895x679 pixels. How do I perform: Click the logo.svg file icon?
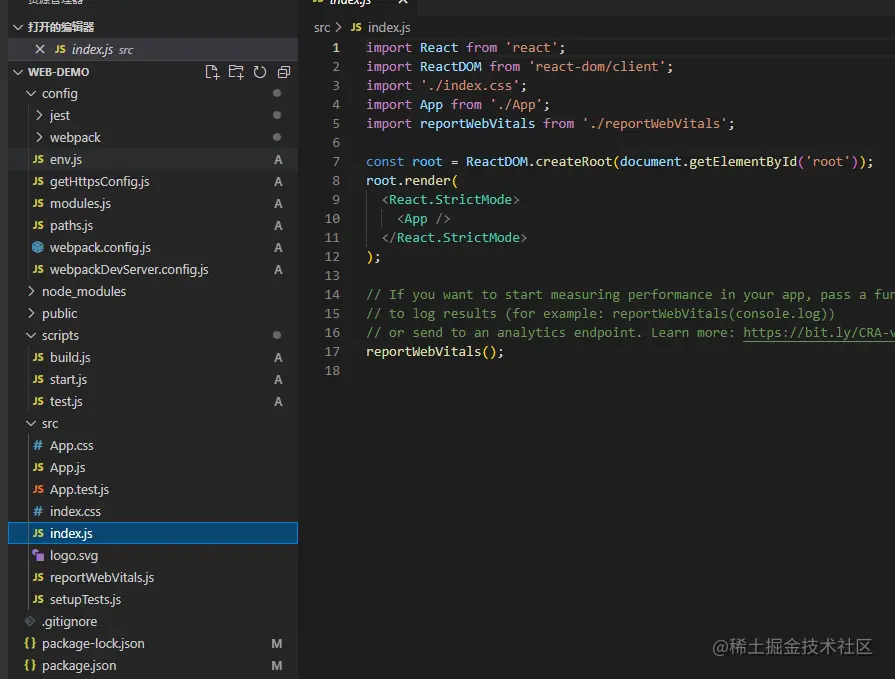(38, 555)
